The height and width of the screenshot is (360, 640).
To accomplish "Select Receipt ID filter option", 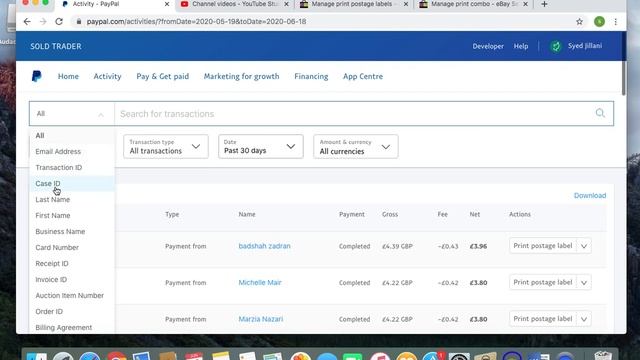I will tap(72, 264).
